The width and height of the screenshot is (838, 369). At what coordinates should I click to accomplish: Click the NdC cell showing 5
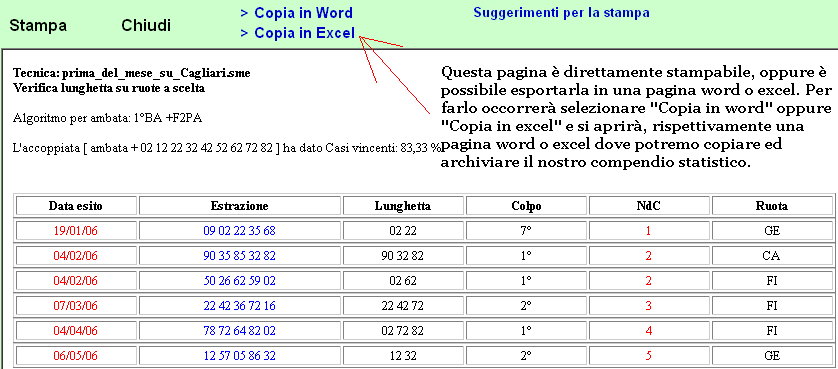pyautogui.click(x=649, y=356)
